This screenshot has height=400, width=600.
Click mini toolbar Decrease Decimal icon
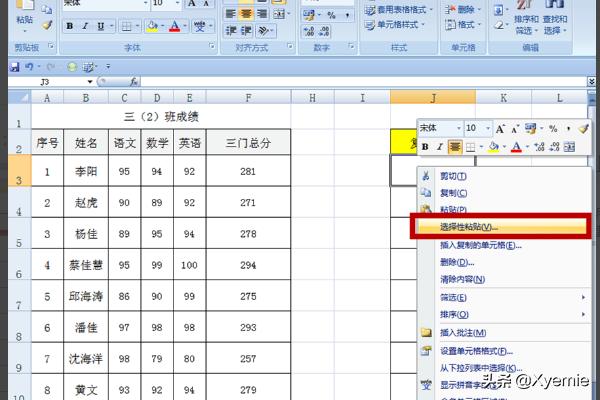554,147
